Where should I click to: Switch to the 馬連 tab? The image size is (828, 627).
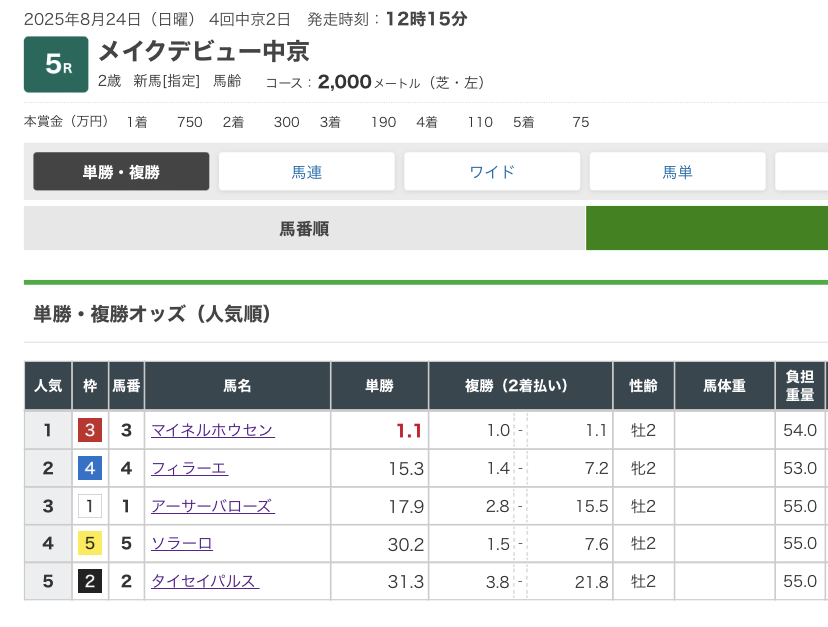[x=307, y=172]
